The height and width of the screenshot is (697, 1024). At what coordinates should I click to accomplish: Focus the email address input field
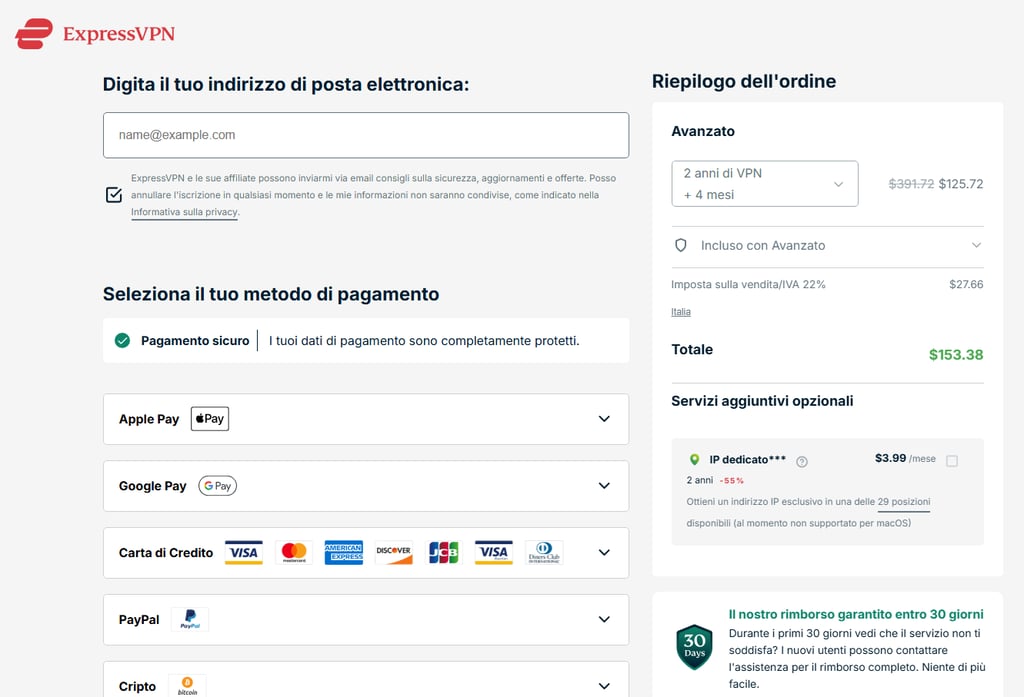(x=366, y=135)
